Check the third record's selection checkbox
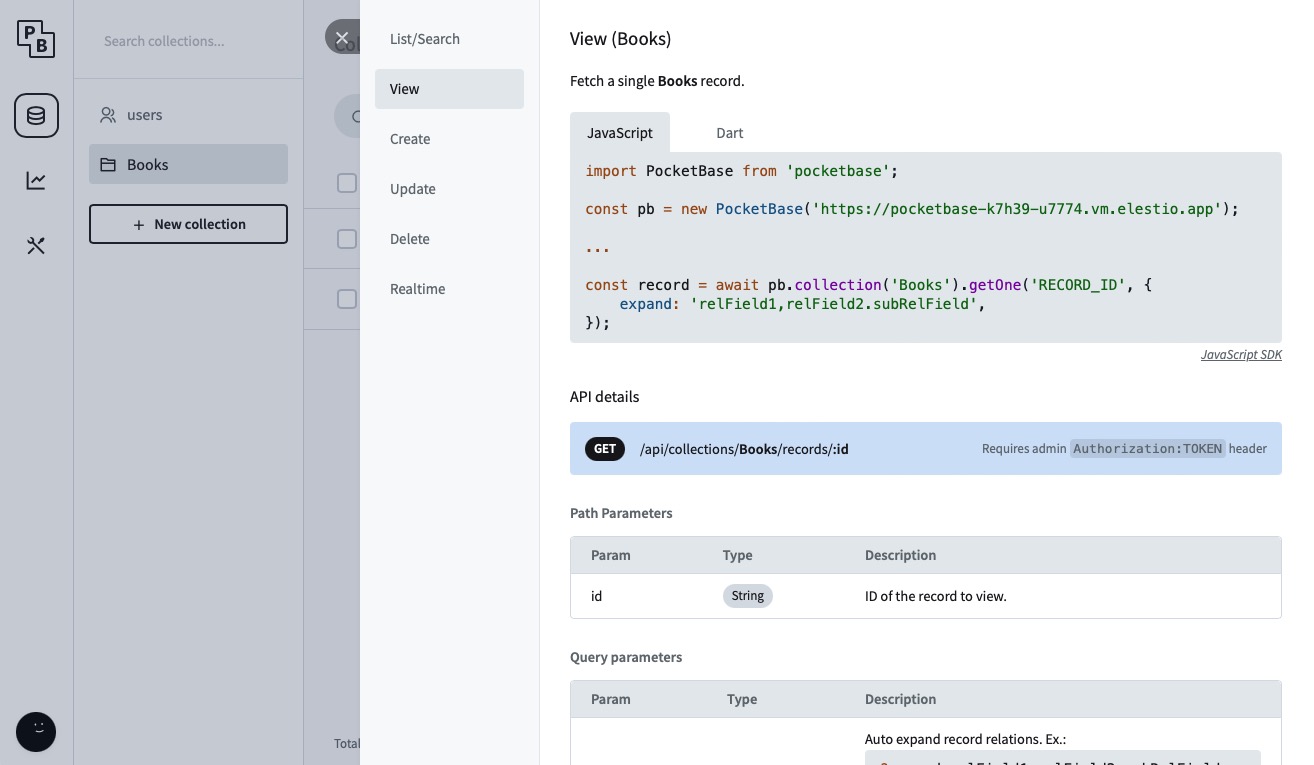This screenshot has height=765, width=1314. [x=347, y=299]
